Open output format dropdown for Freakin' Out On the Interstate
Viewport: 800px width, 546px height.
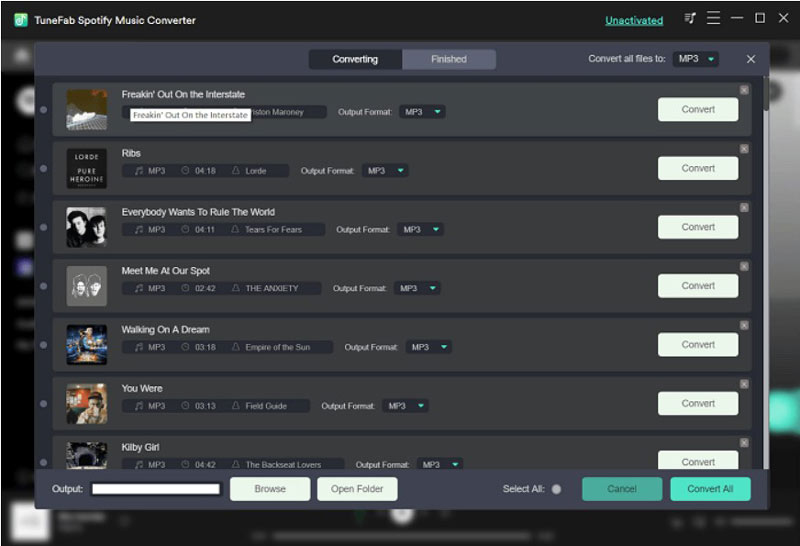(422, 112)
